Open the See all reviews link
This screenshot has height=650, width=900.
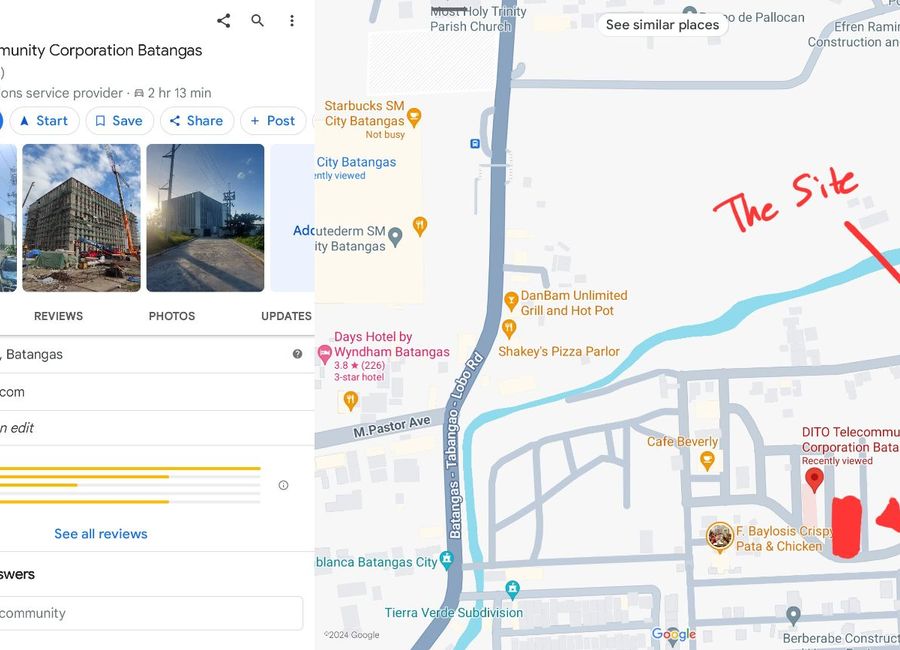(x=101, y=534)
